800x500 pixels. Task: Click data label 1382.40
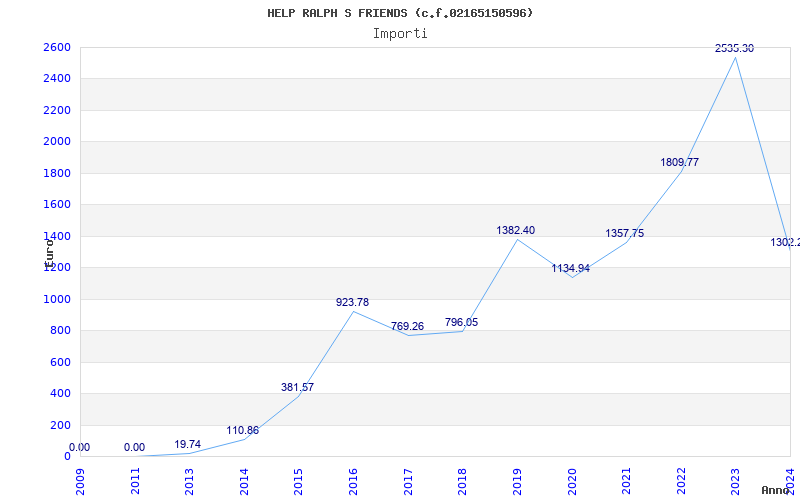[x=516, y=230]
